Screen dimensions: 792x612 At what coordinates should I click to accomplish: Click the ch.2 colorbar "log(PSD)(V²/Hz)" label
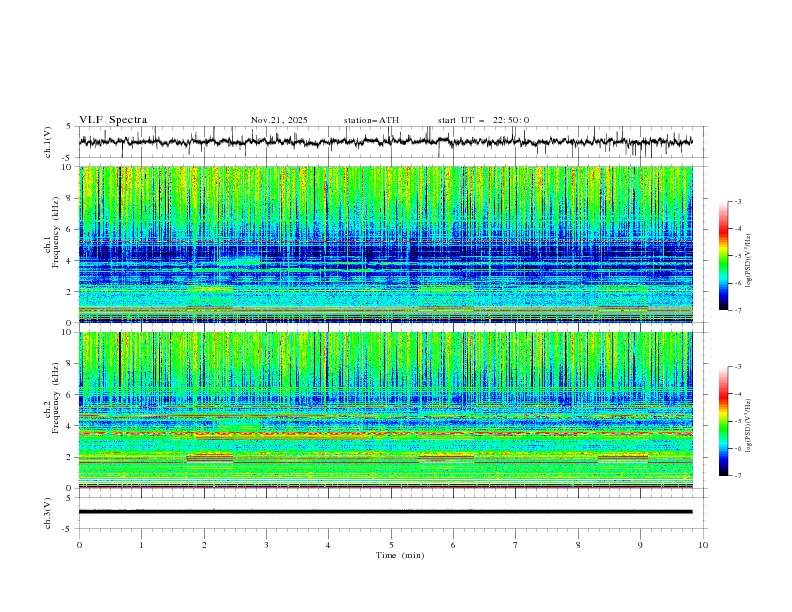click(748, 426)
